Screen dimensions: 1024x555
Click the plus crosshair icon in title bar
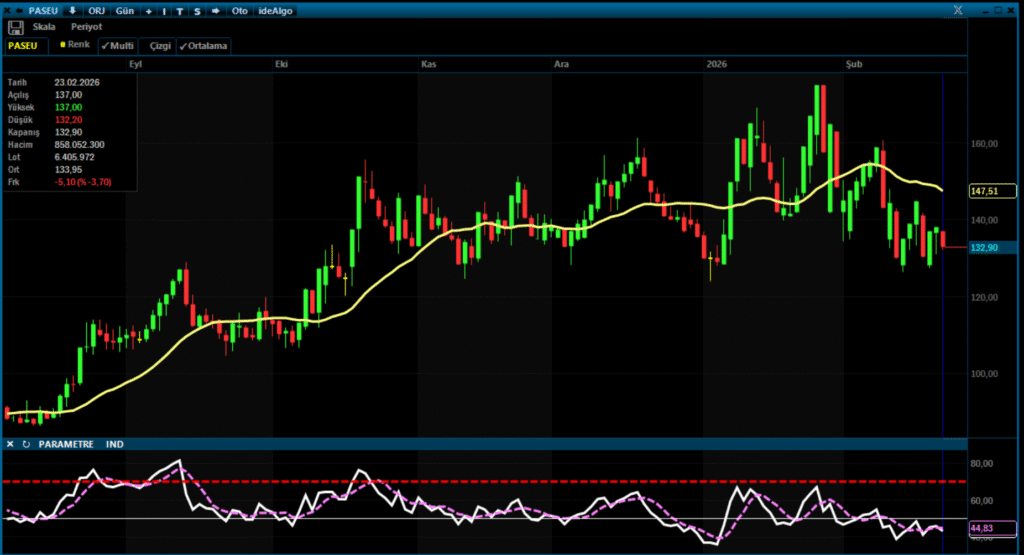click(x=149, y=10)
